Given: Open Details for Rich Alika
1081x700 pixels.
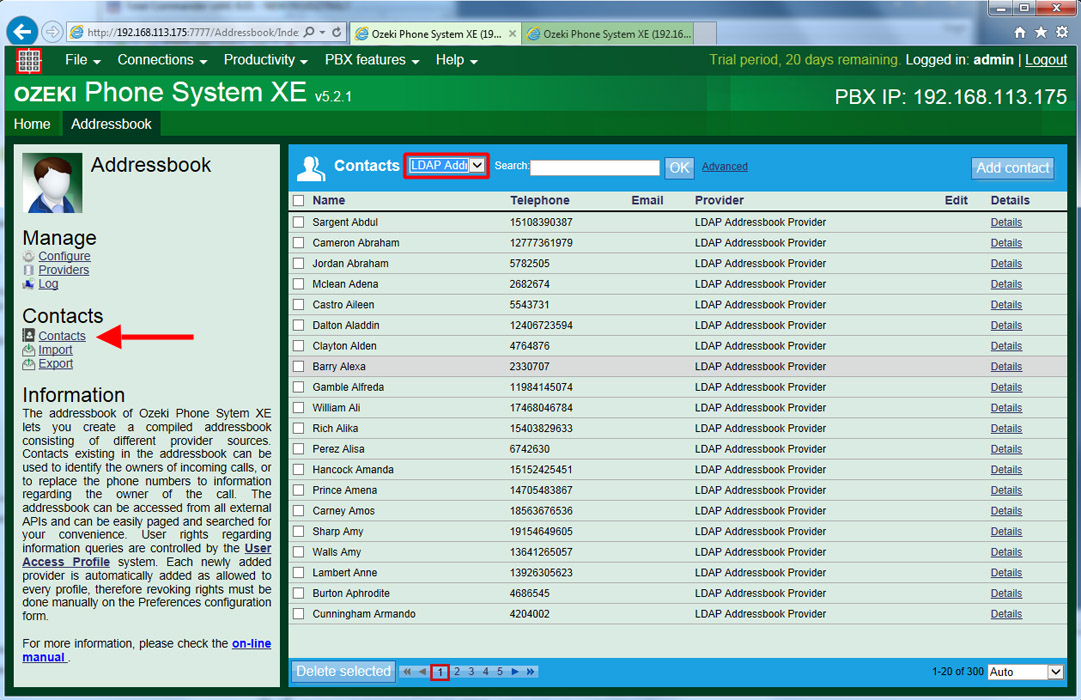Looking at the screenshot, I should tap(1006, 428).
